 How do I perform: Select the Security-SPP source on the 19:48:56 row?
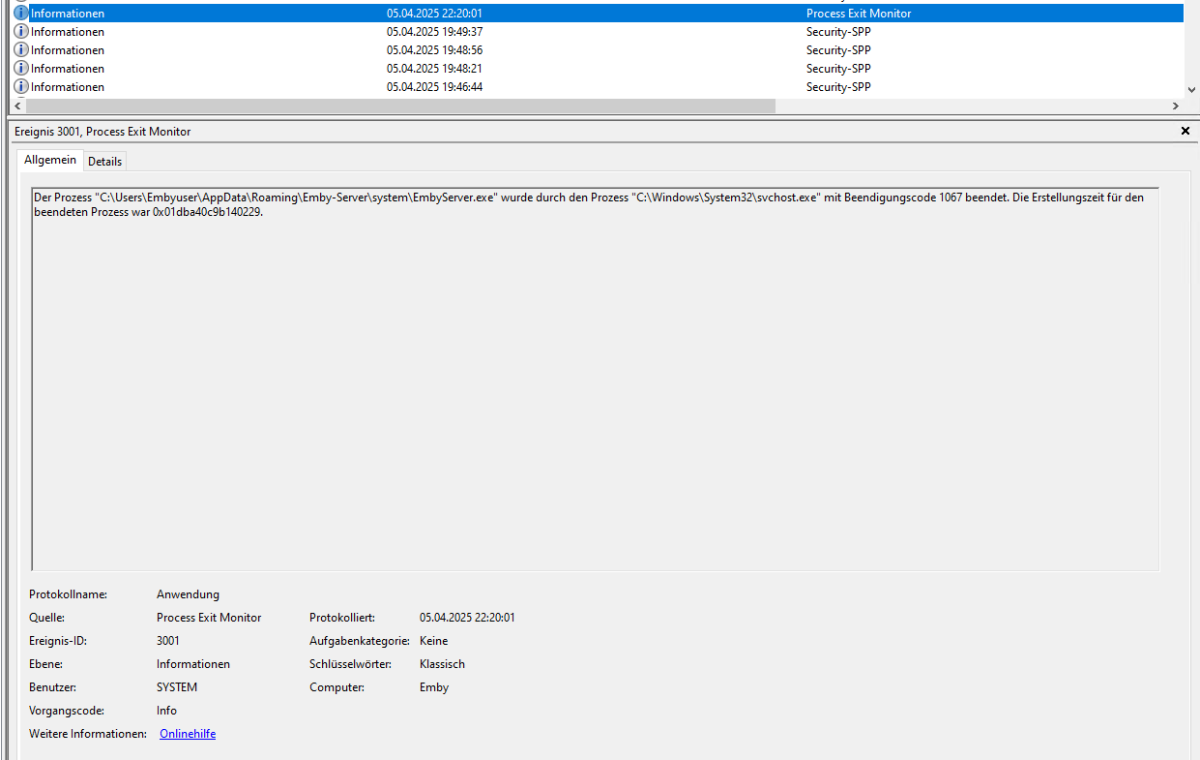tap(838, 50)
